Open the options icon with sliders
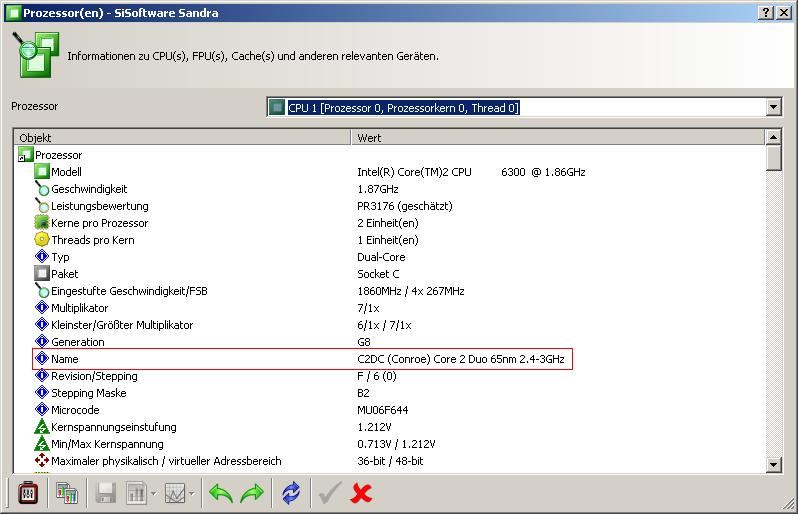The height and width of the screenshot is (514, 798). (x=28, y=493)
